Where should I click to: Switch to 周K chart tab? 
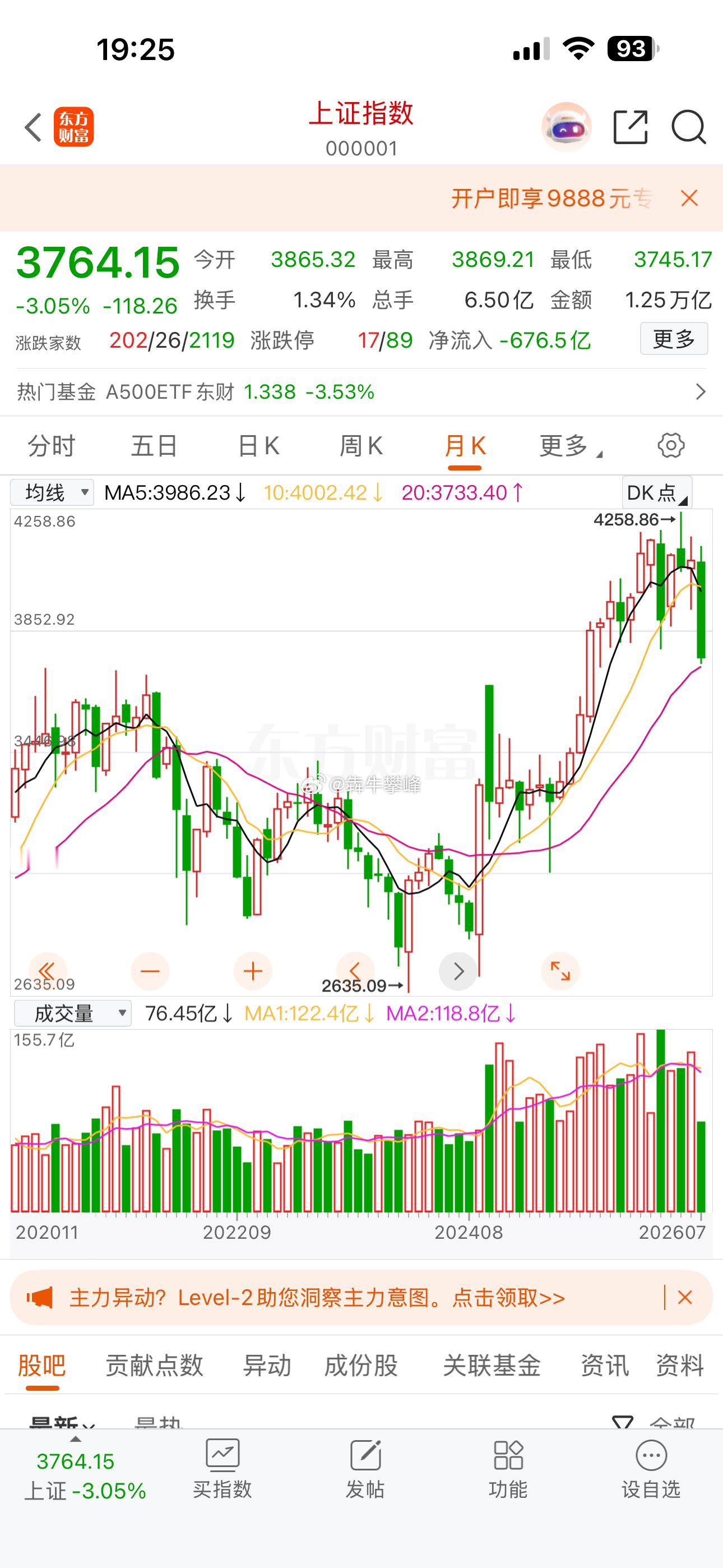coord(361,446)
